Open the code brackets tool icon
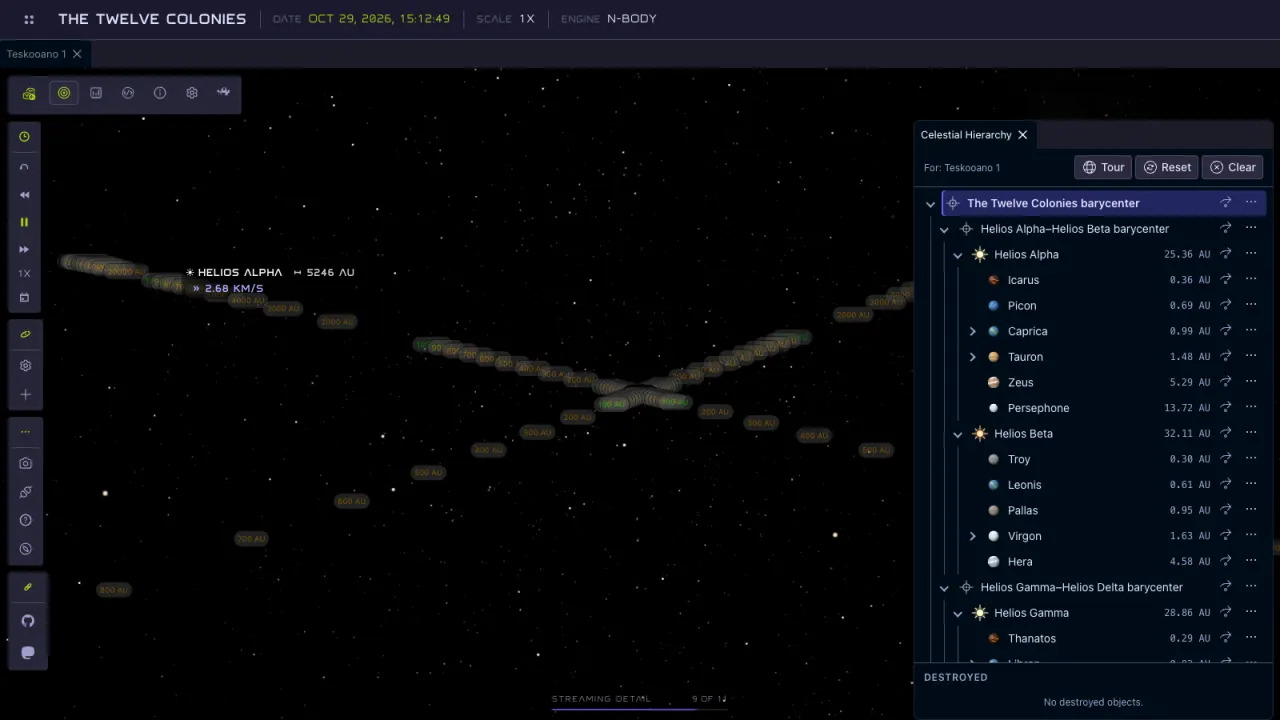 [x=128, y=93]
